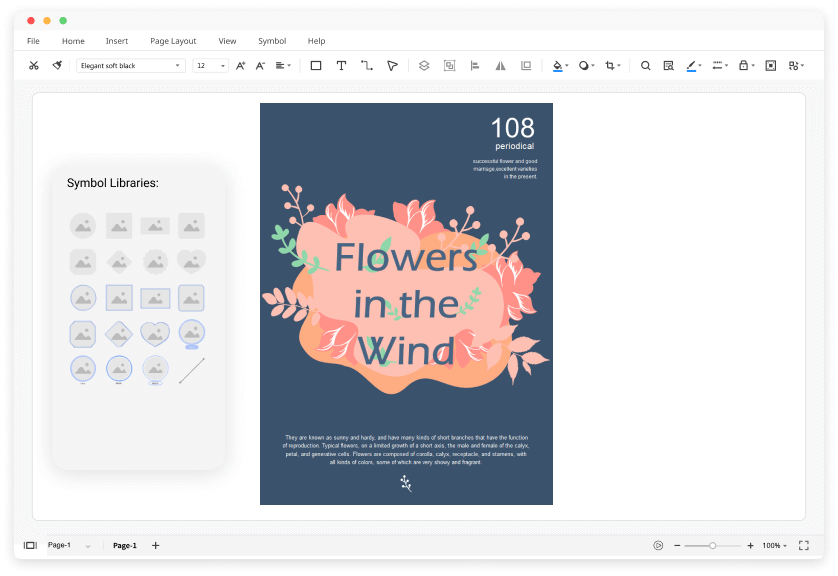Open the font name dropdown
Screen dimensions: 838x576
131,66
